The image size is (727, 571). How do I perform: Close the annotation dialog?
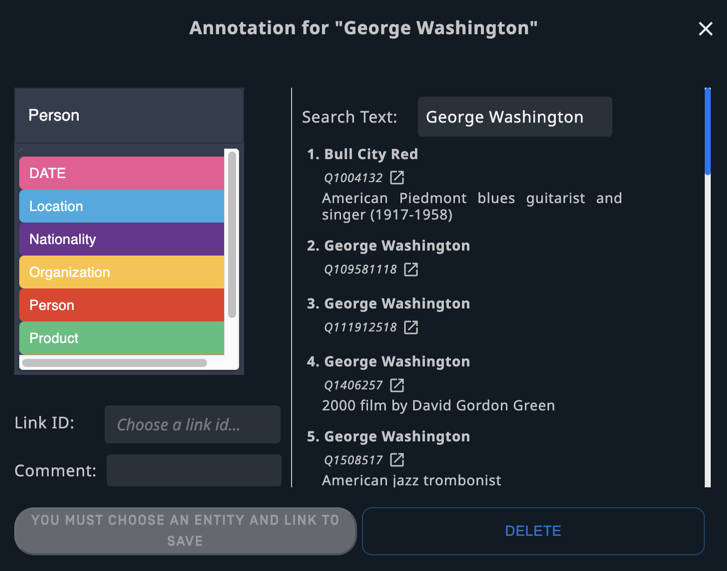pyautogui.click(x=705, y=29)
